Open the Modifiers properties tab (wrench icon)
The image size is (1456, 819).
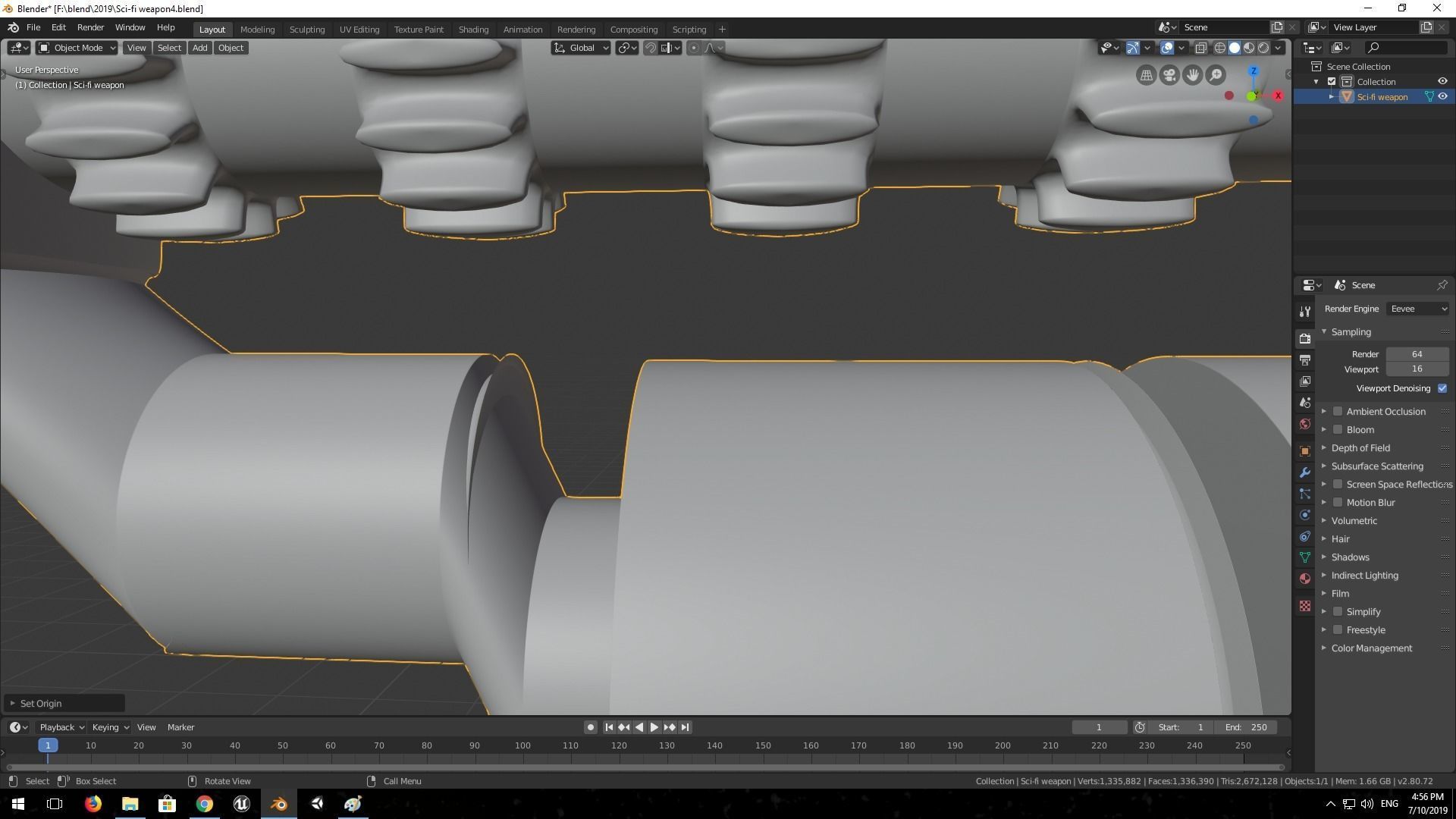pyautogui.click(x=1305, y=472)
